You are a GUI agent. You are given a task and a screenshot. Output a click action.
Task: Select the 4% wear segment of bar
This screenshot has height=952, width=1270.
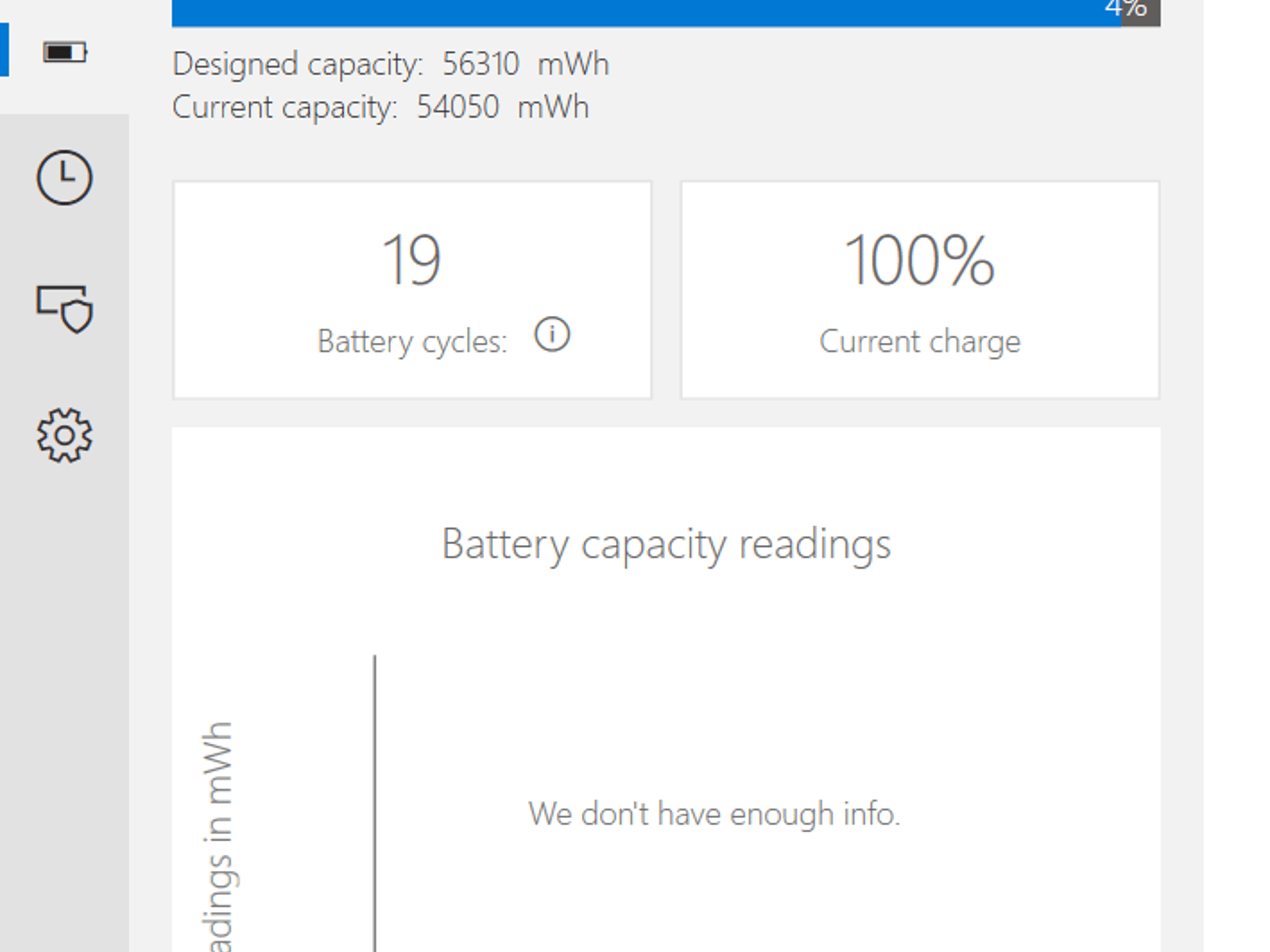tap(1140, 12)
